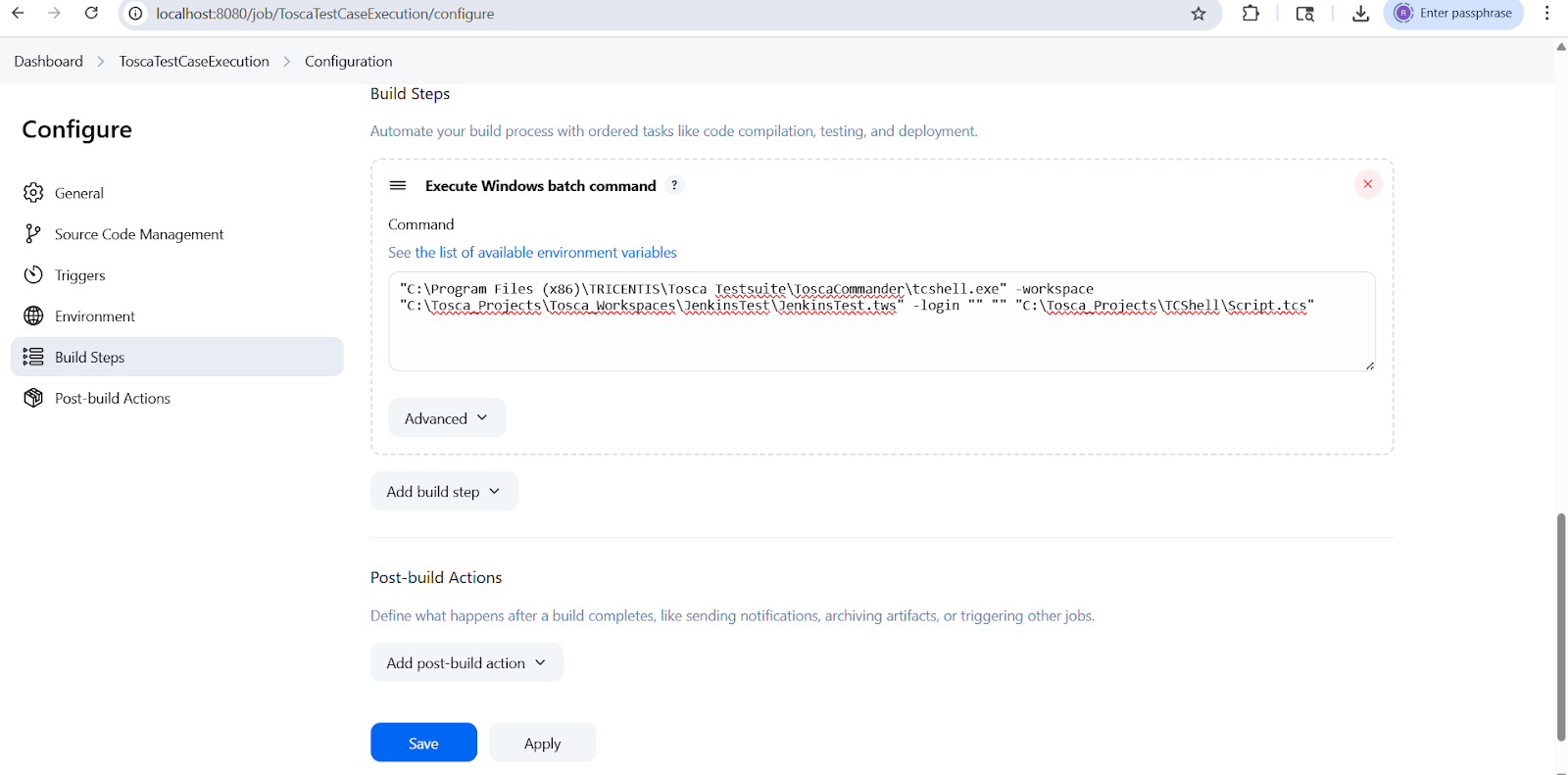Screen dimensions: 1568x775
Task: Open ToscaTestCaseExecution breadcrumb link
Action: click(x=194, y=62)
